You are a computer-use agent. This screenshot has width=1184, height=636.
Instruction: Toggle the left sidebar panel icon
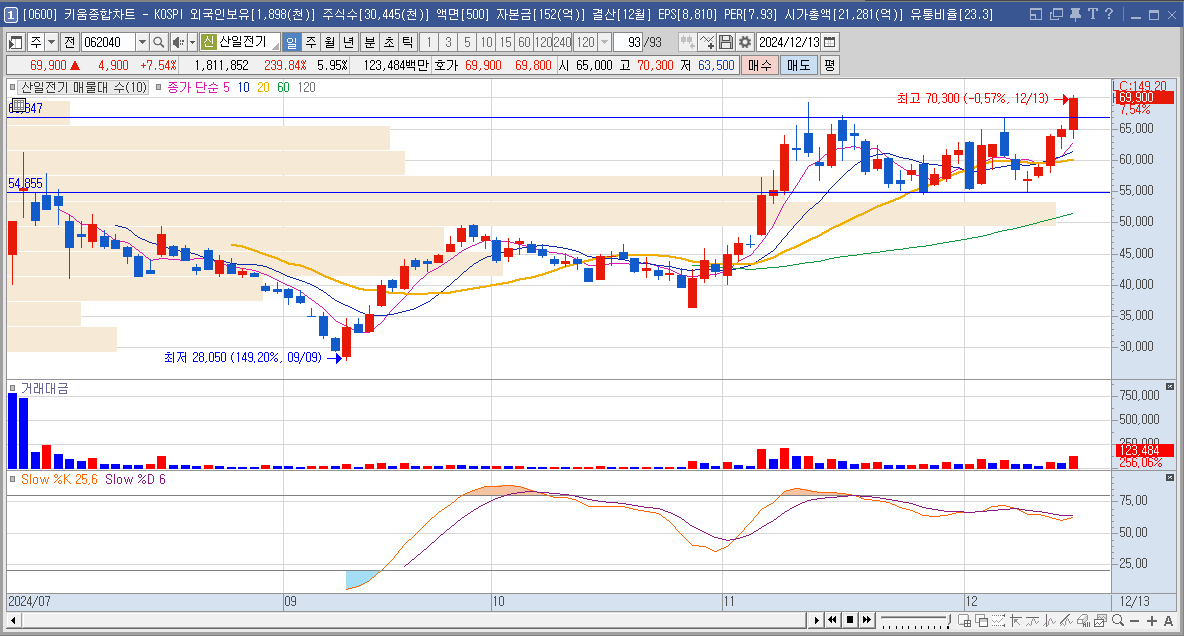15,42
